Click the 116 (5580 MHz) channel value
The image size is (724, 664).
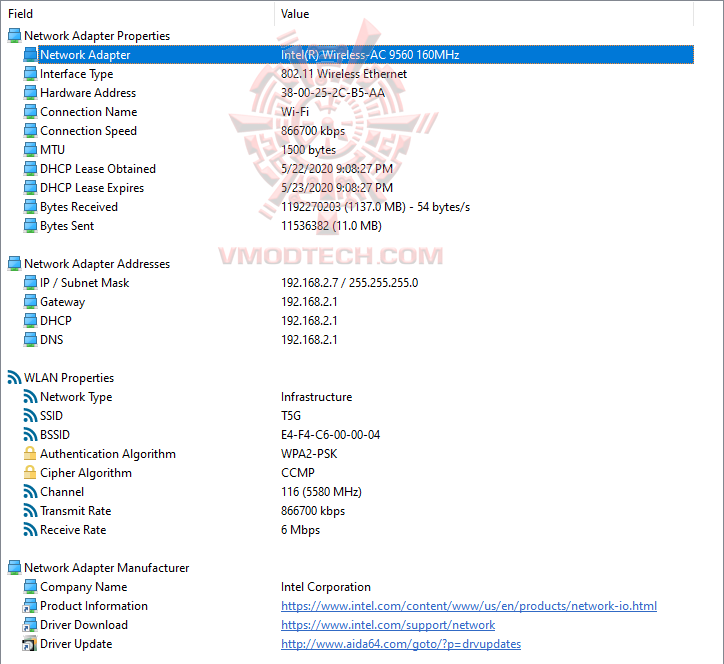[321, 492]
